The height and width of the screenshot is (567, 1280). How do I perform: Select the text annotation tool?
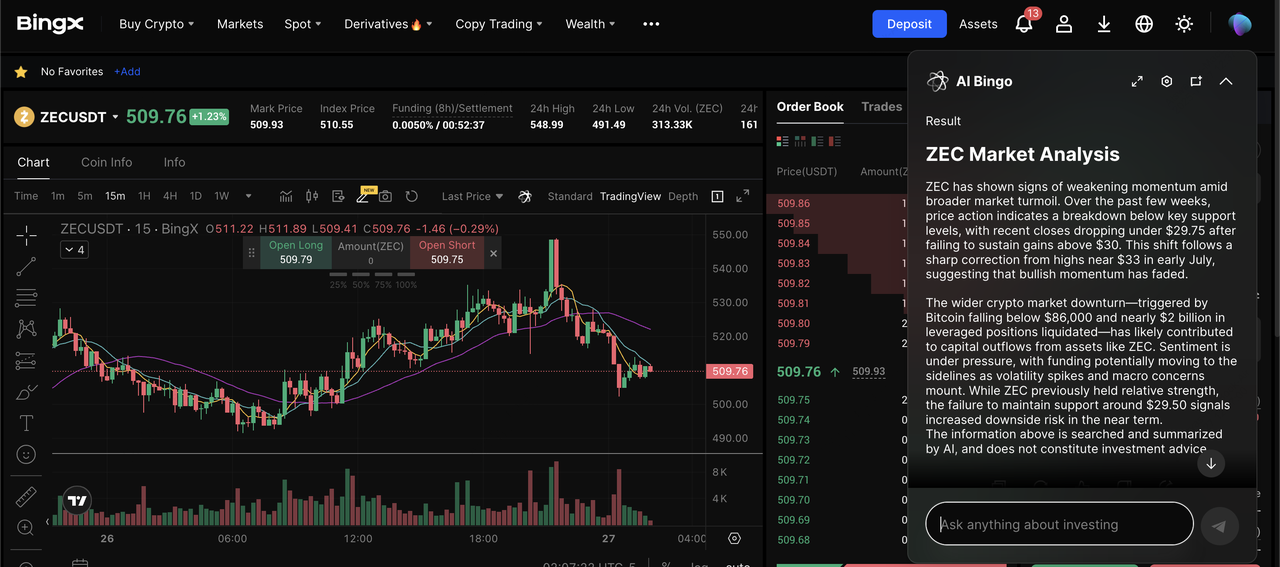[x=27, y=423]
